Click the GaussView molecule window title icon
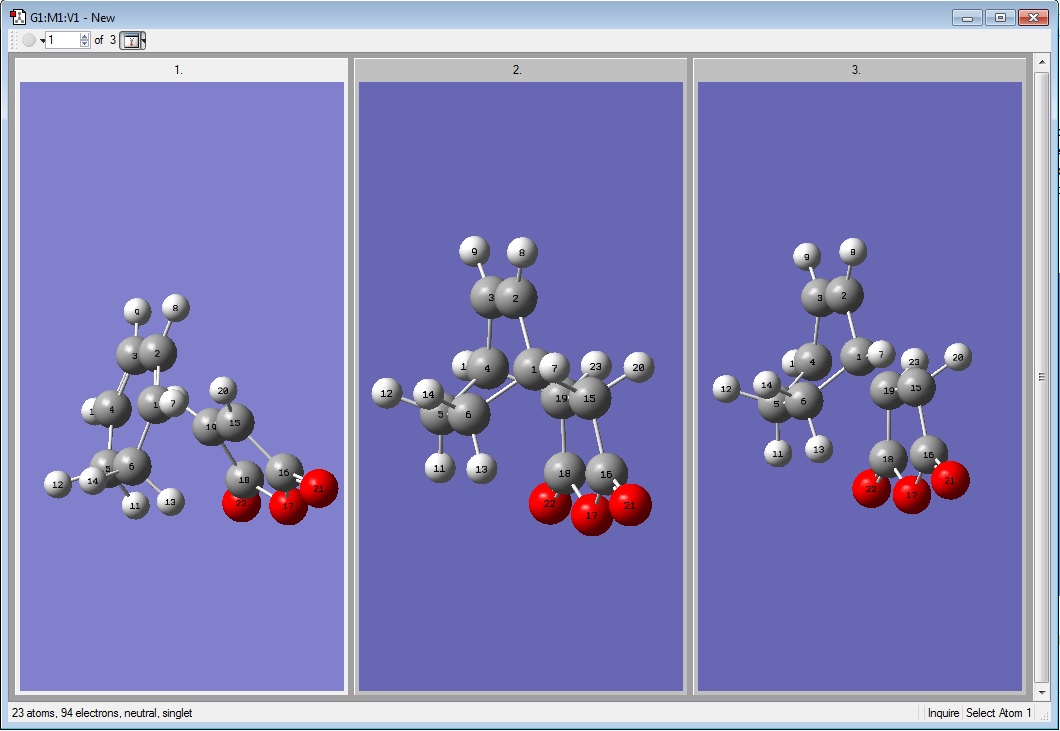Viewport: 1060px width, 731px height. [18, 17]
